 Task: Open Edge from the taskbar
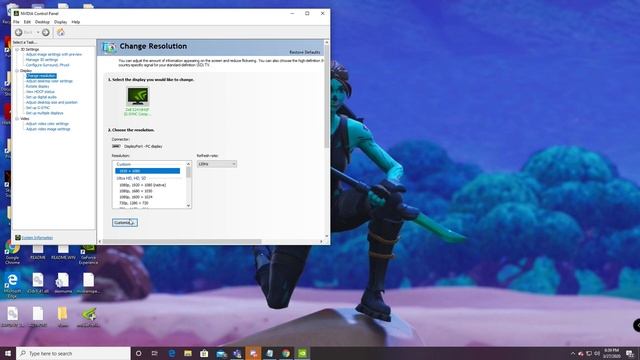(x=172, y=353)
